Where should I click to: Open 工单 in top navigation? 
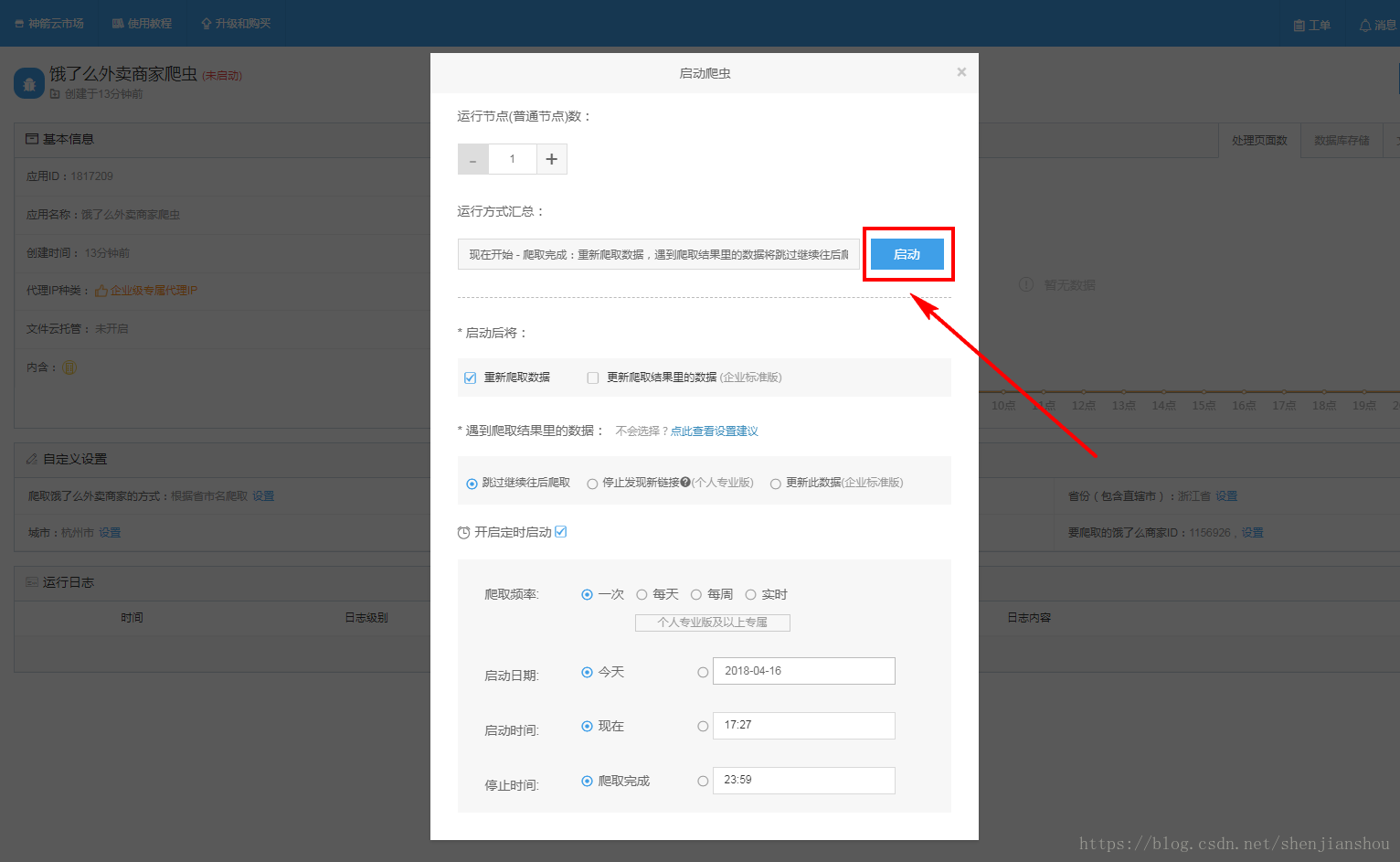pos(1312,26)
